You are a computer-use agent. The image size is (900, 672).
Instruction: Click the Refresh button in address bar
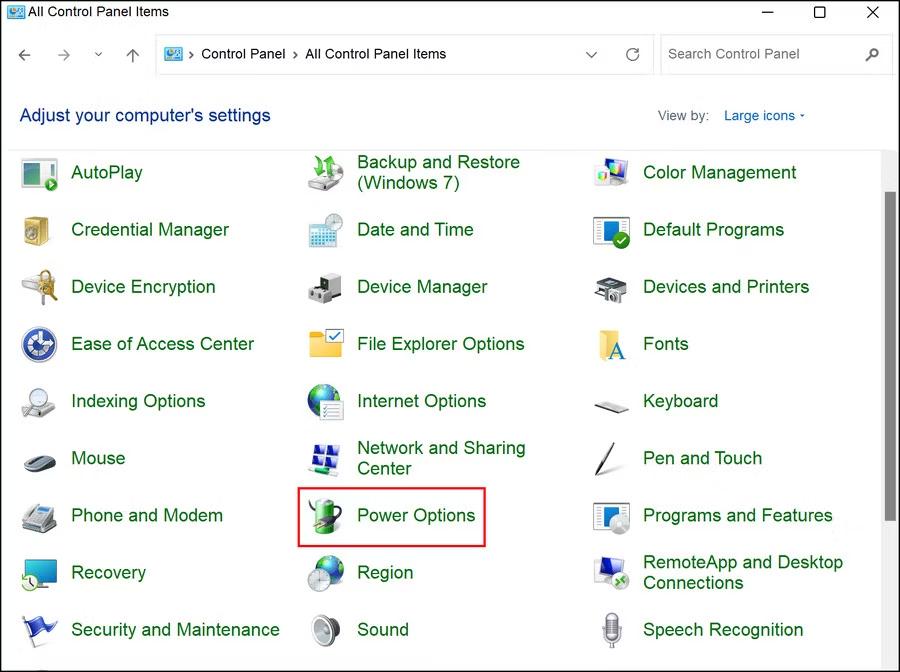coord(632,55)
